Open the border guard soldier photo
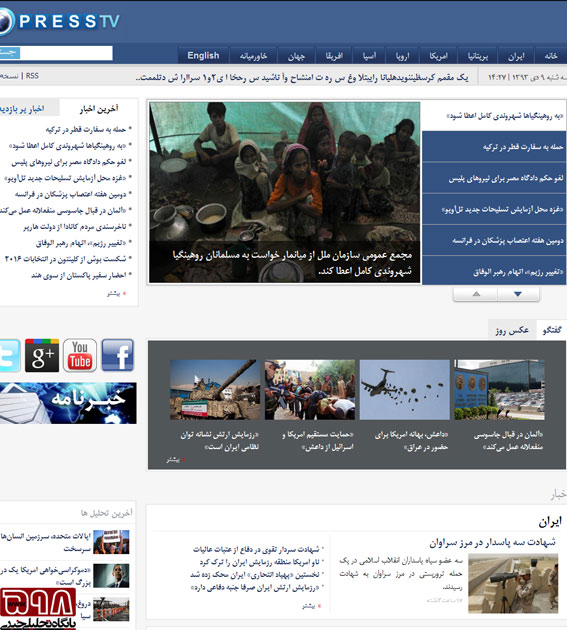Viewport: 567px width, 630px height. (513, 583)
